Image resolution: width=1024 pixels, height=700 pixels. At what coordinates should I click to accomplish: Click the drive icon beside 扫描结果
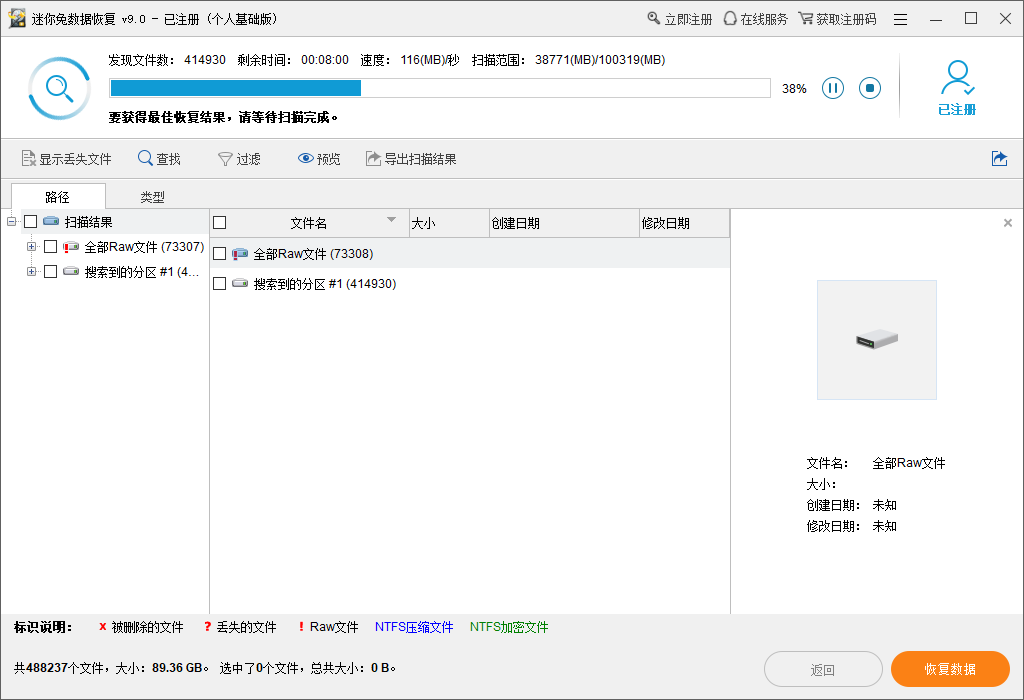point(51,221)
